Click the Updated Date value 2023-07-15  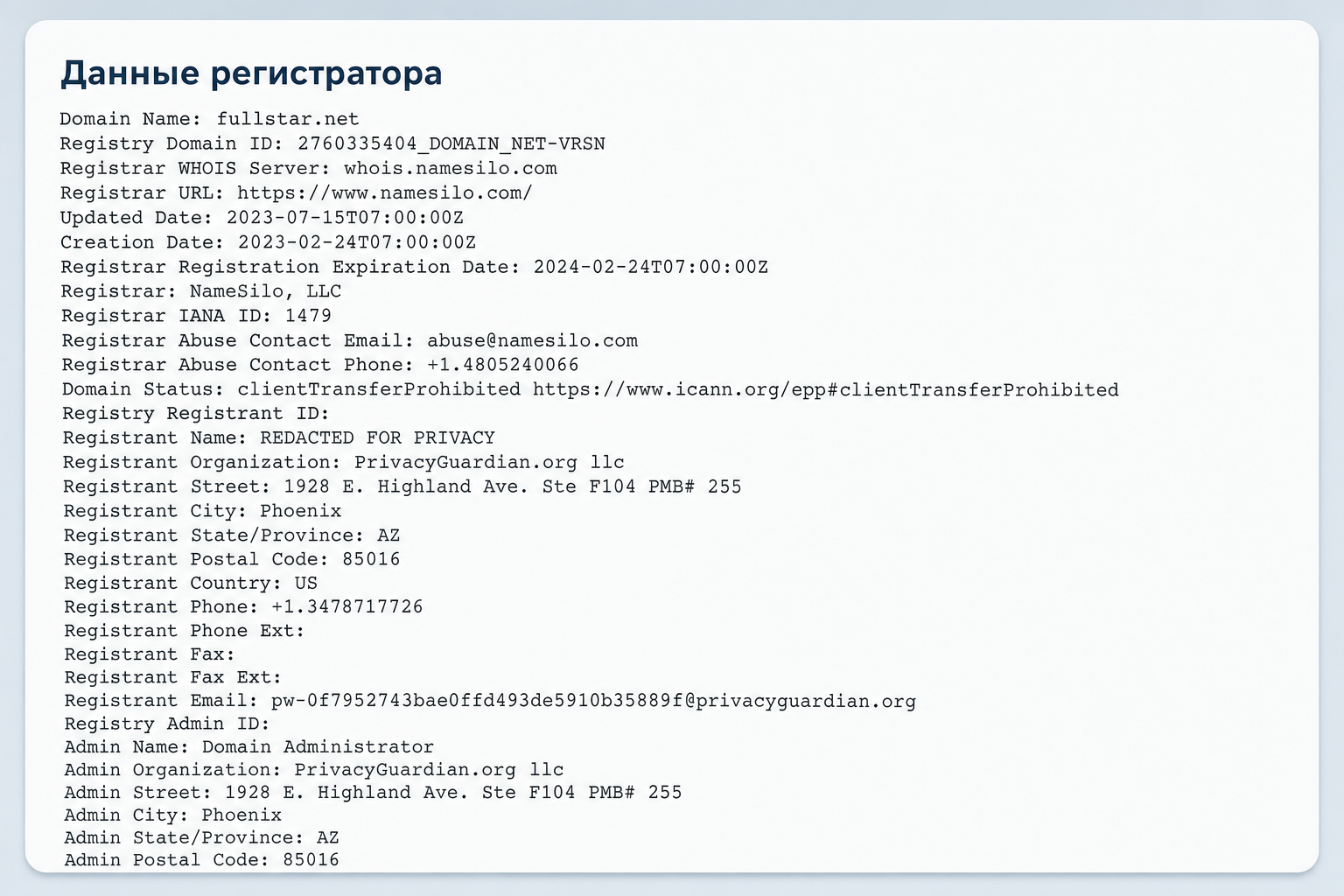click(x=345, y=217)
